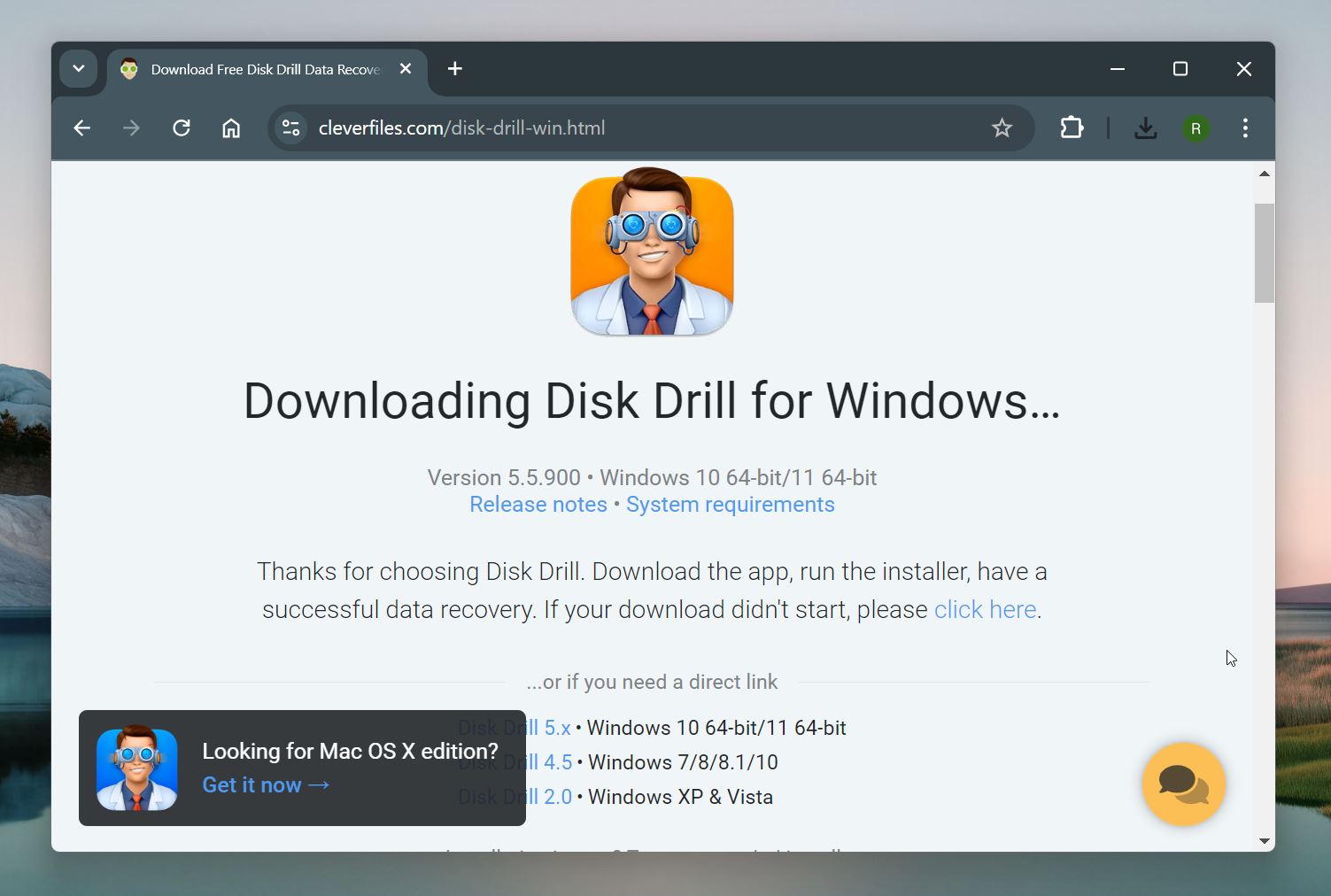The image size is (1331, 896).
Task: Open the Chrome three-dot menu
Action: (x=1245, y=128)
